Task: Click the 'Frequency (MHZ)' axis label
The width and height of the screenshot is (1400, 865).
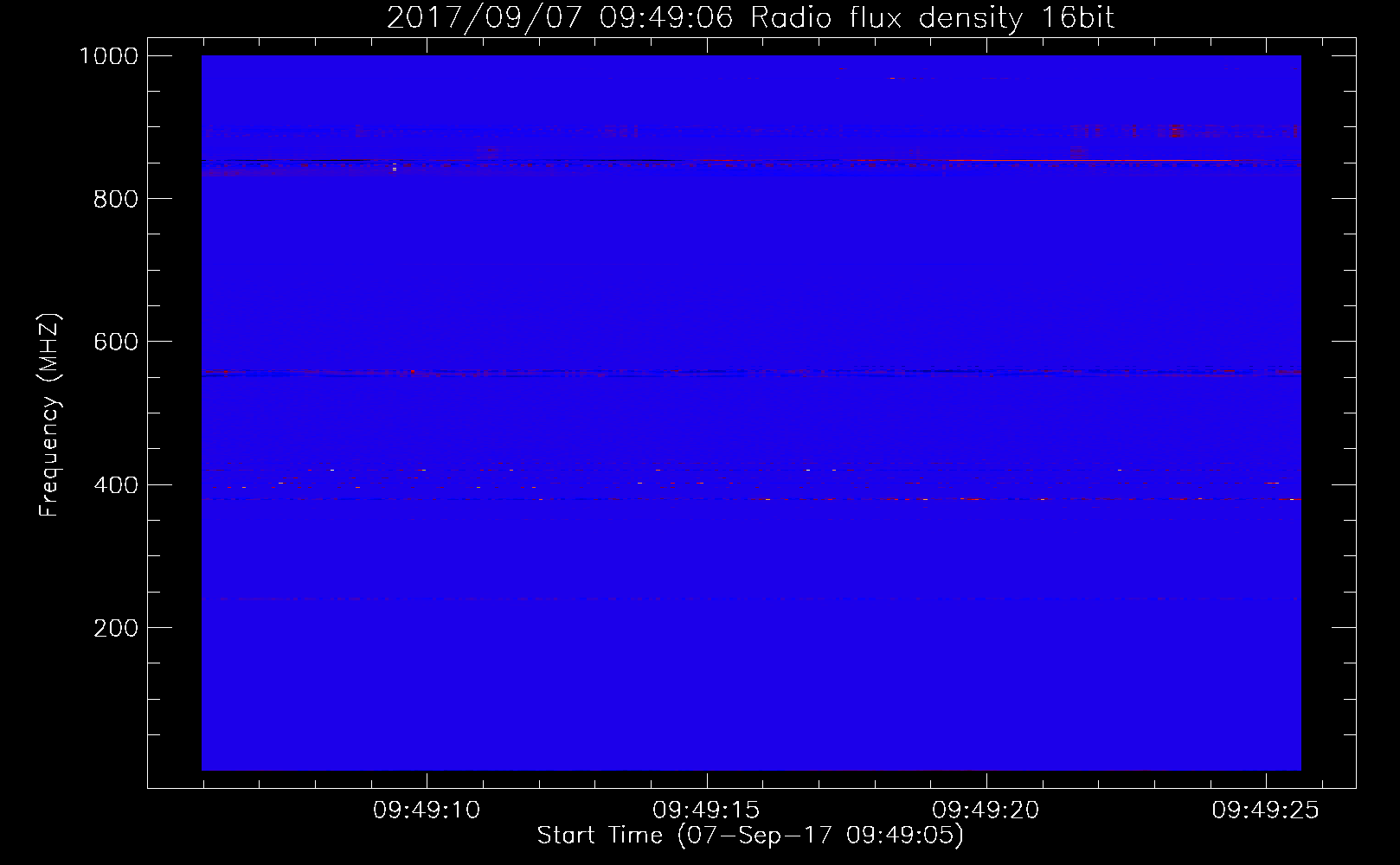Action: tap(49, 414)
